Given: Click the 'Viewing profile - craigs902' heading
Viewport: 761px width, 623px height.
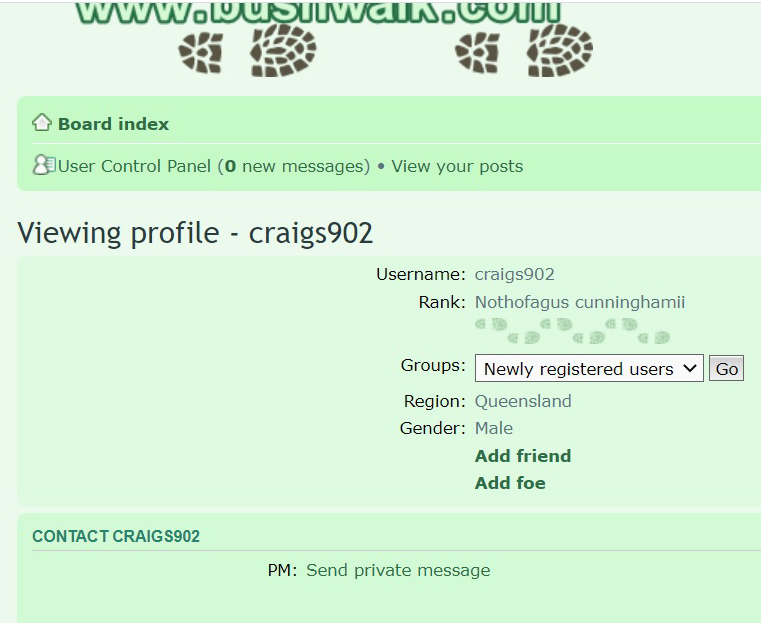Looking at the screenshot, I should tap(195, 233).
